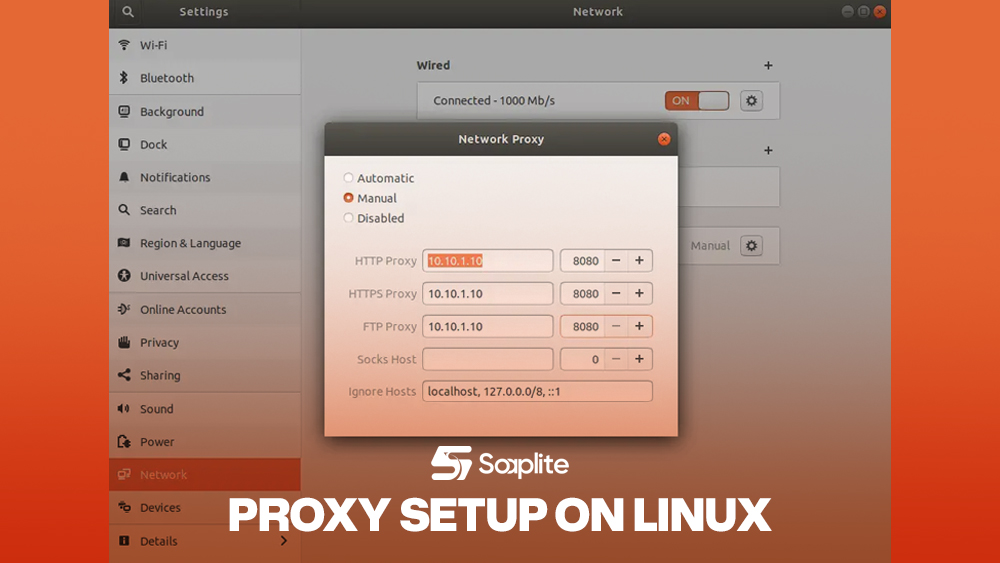The height and width of the screenshot is (563, 1000).
Task: Increase the HTTPS Proxy port
Action: [640, 293]
